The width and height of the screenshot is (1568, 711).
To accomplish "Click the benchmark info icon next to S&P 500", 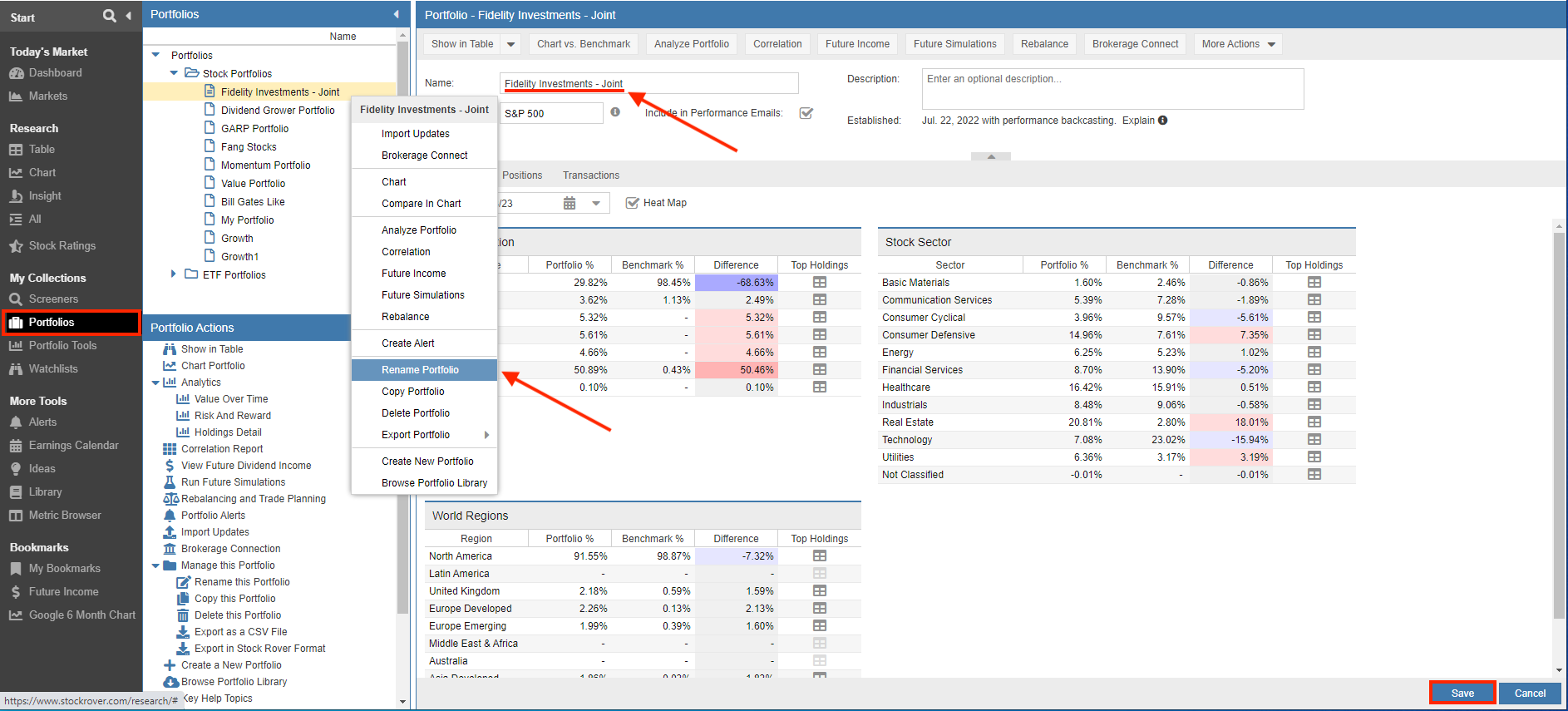I will click(615, 112).
